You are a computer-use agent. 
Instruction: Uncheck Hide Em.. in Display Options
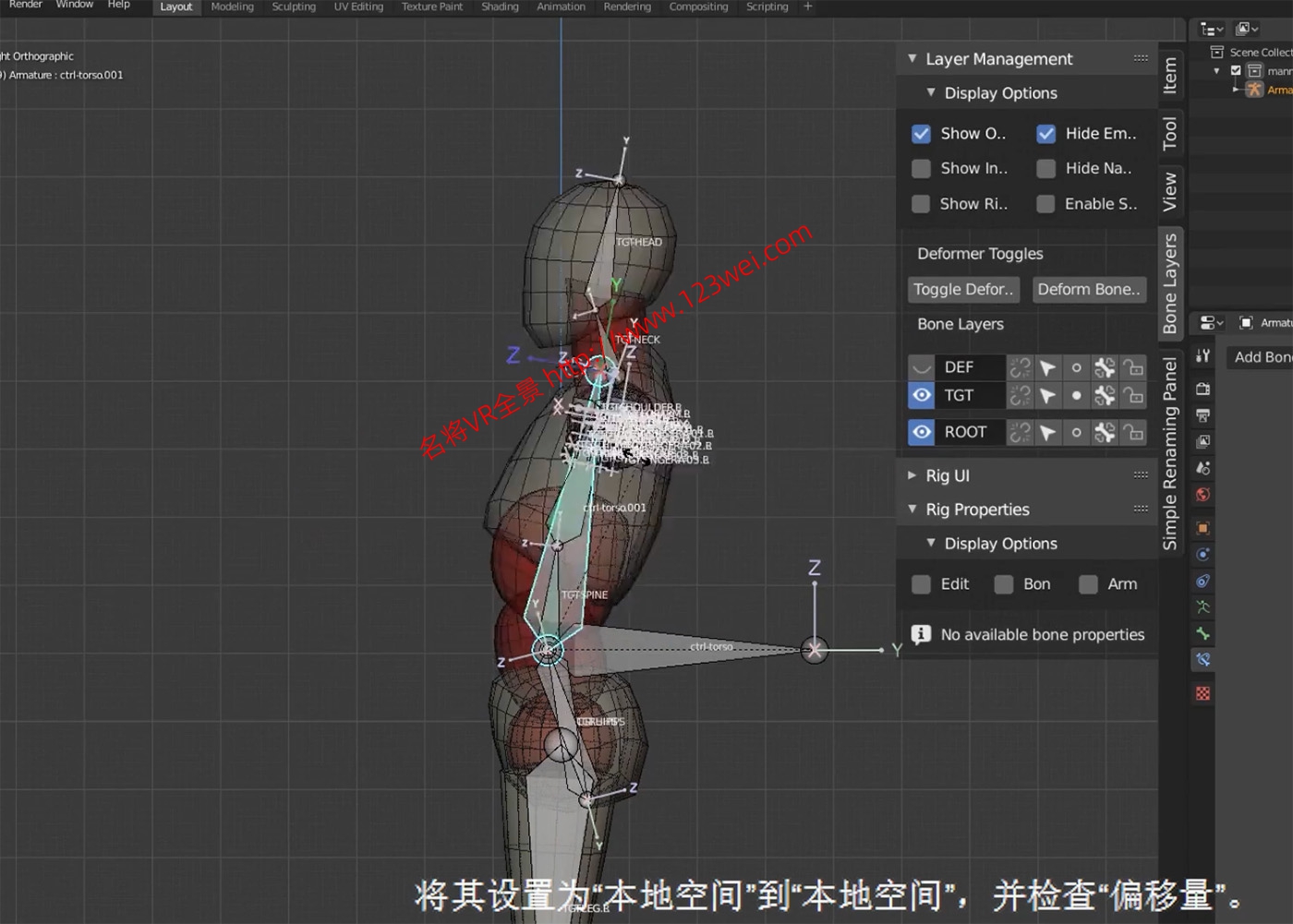click(x=1045, y=133)
